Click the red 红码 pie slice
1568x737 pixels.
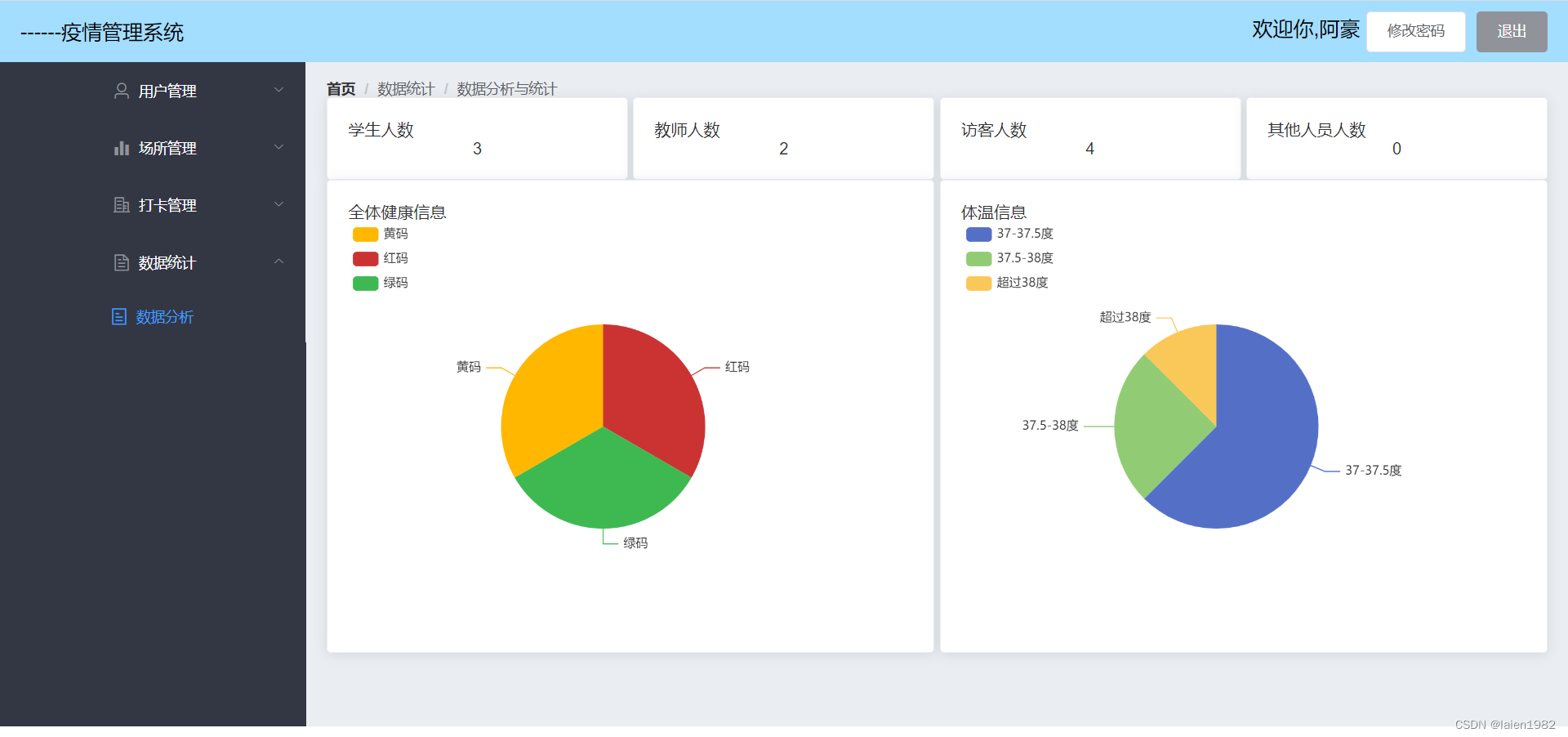pyautogui.click(x=653, y=396)
